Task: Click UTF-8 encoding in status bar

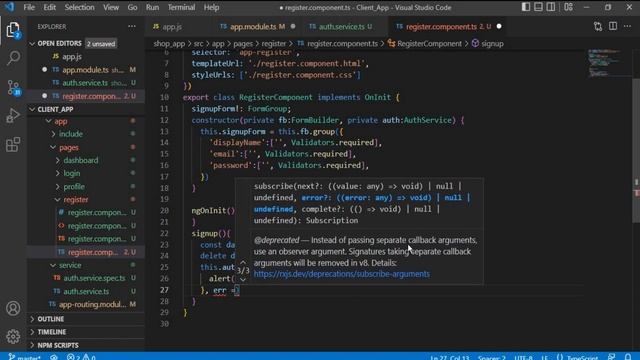Action: point(524,357)
